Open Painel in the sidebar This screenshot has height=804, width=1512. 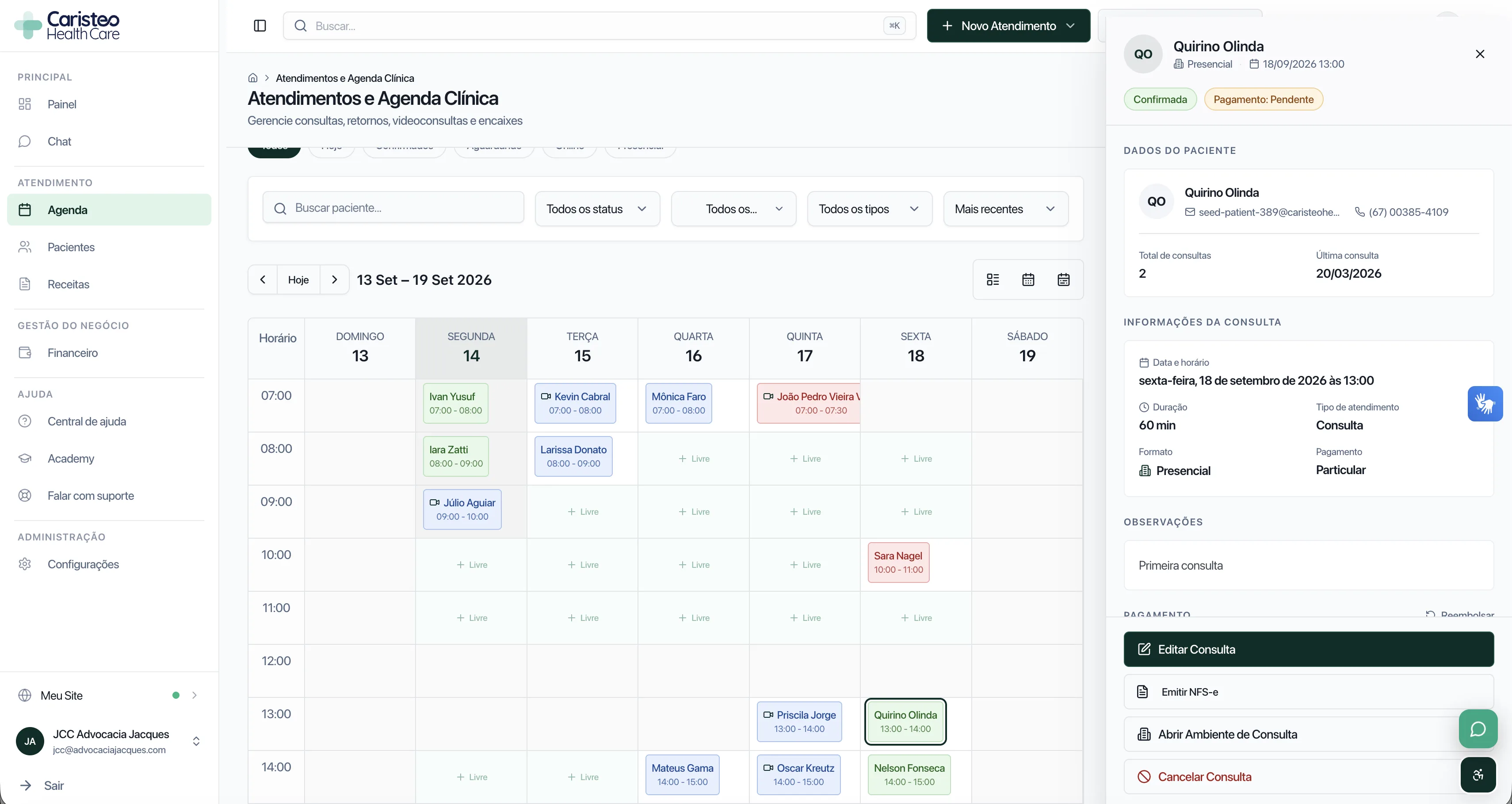click(109, 104)
